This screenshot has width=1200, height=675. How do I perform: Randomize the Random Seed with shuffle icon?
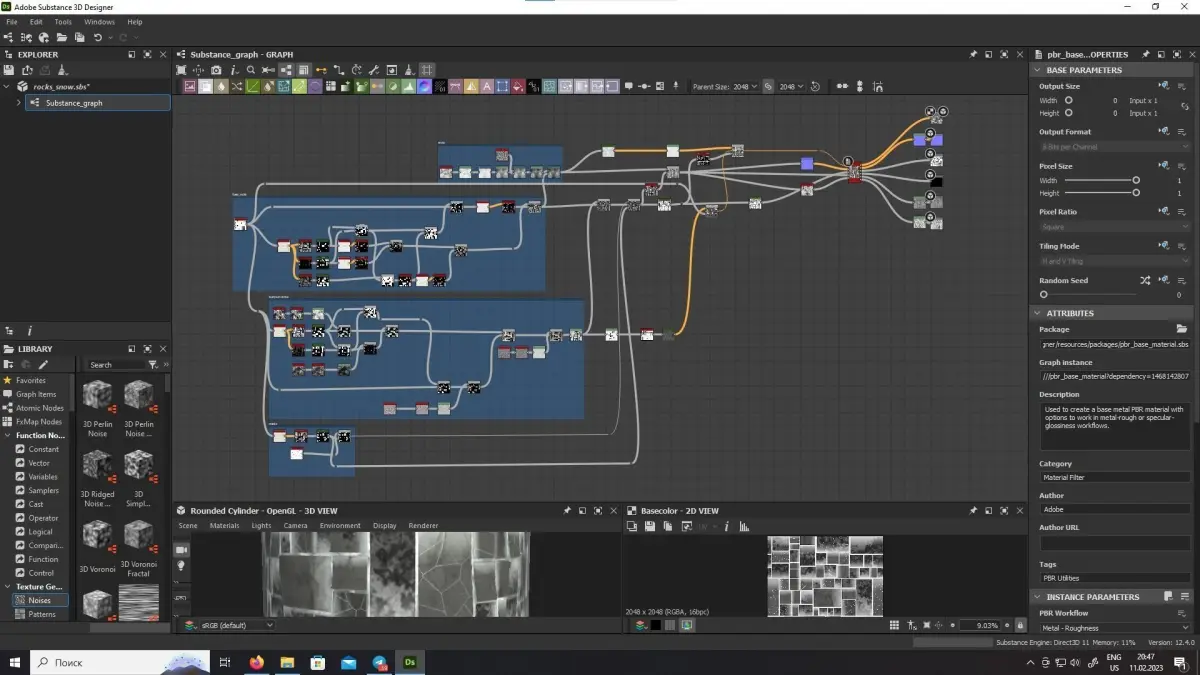click(x=1145, y=281)
